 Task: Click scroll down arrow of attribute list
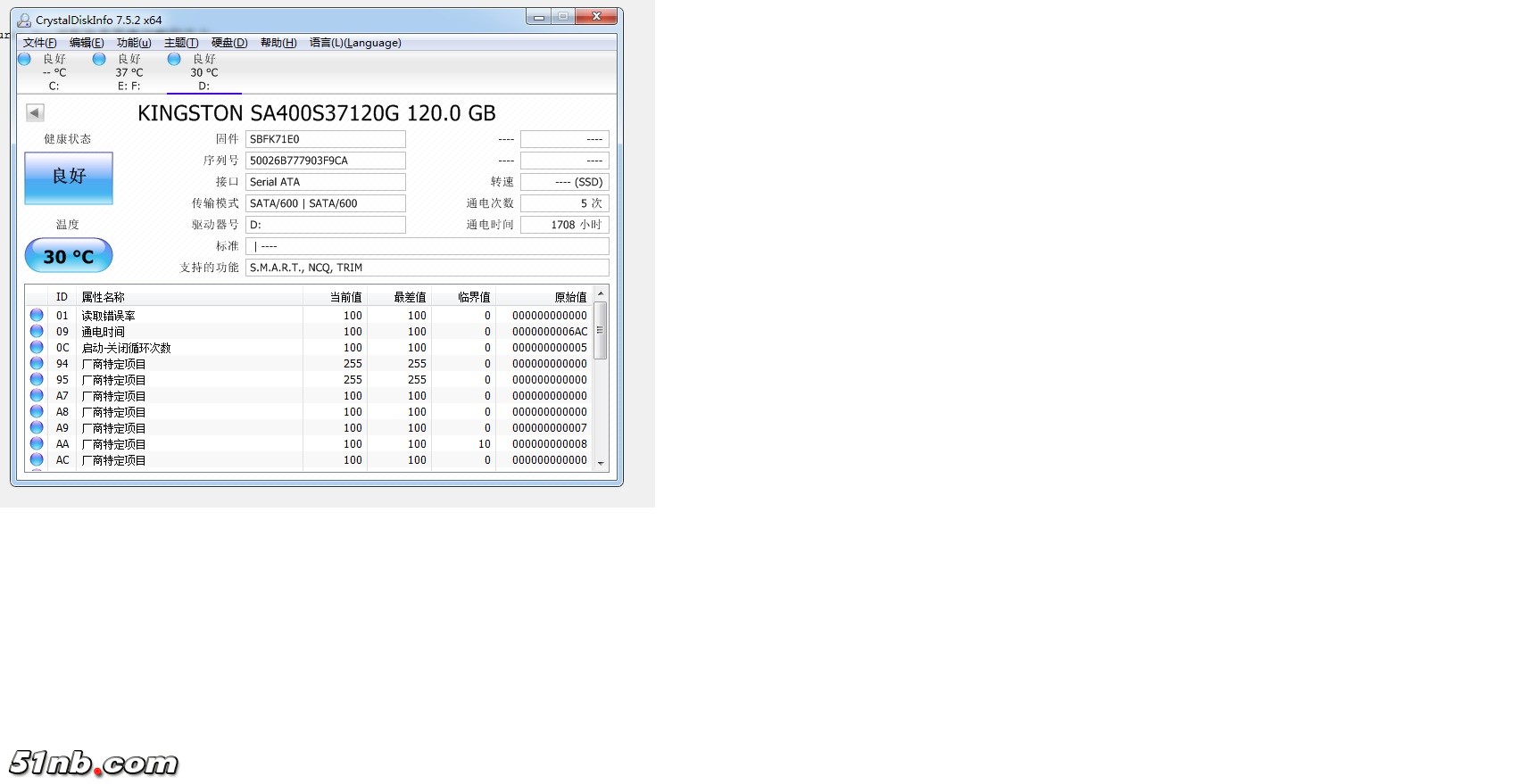pos(601,464)
